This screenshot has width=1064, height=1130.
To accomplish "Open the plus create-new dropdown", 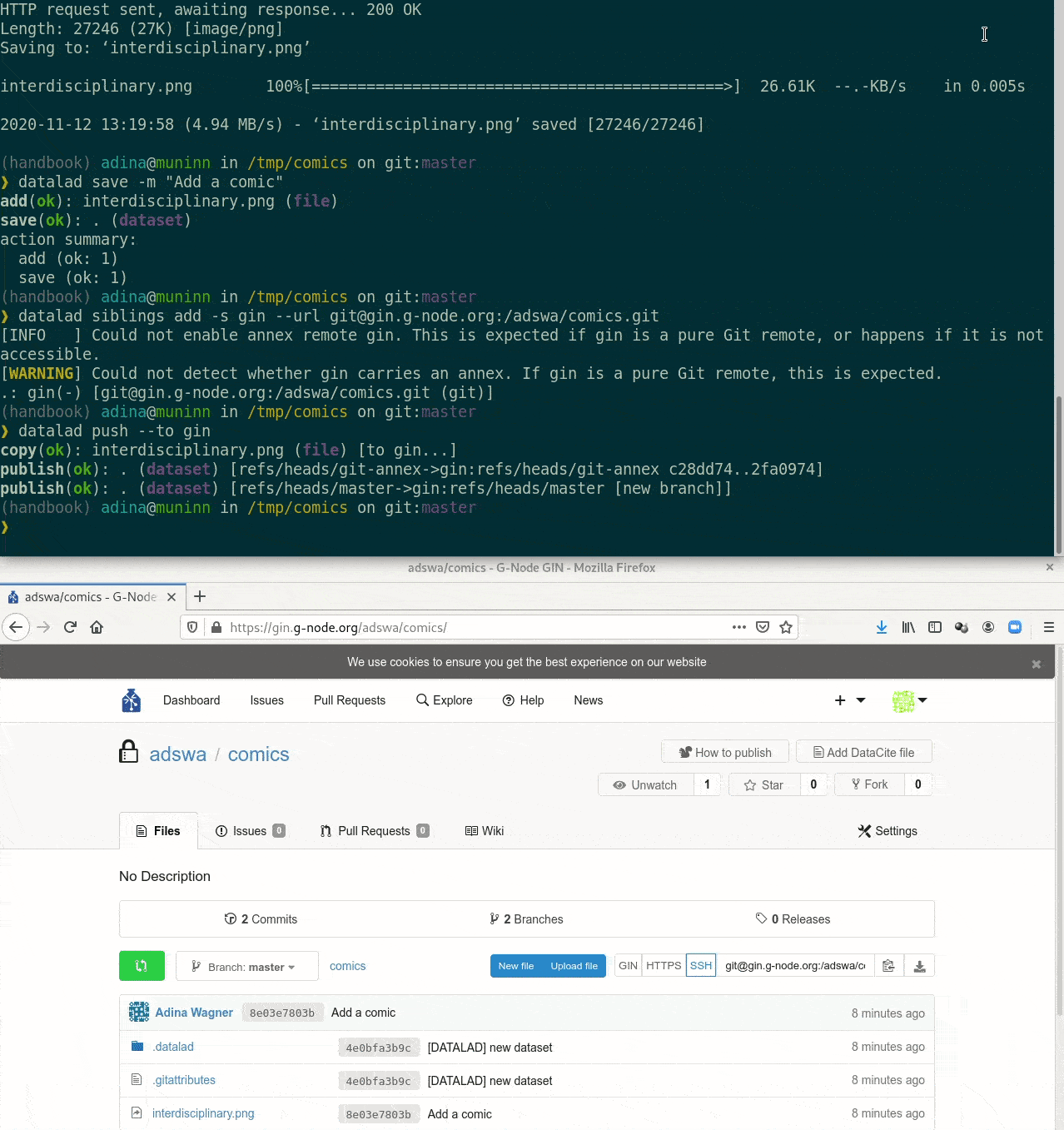I will (x=849, y=700).
